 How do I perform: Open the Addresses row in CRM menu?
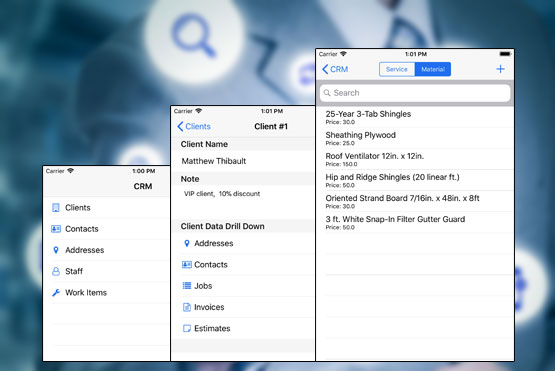click(107, 250)
